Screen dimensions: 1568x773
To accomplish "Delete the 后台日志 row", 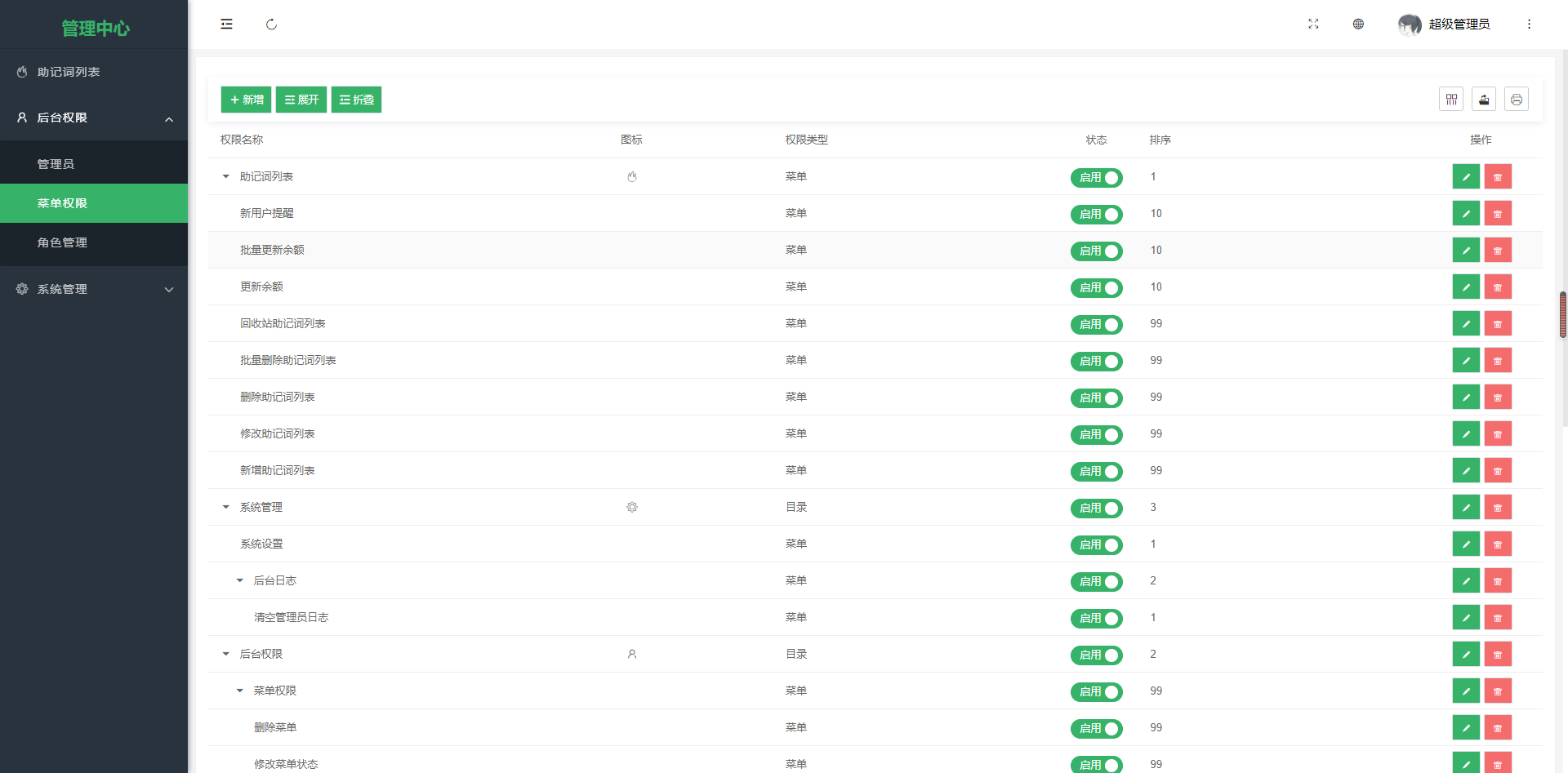I will [1498, 580].
